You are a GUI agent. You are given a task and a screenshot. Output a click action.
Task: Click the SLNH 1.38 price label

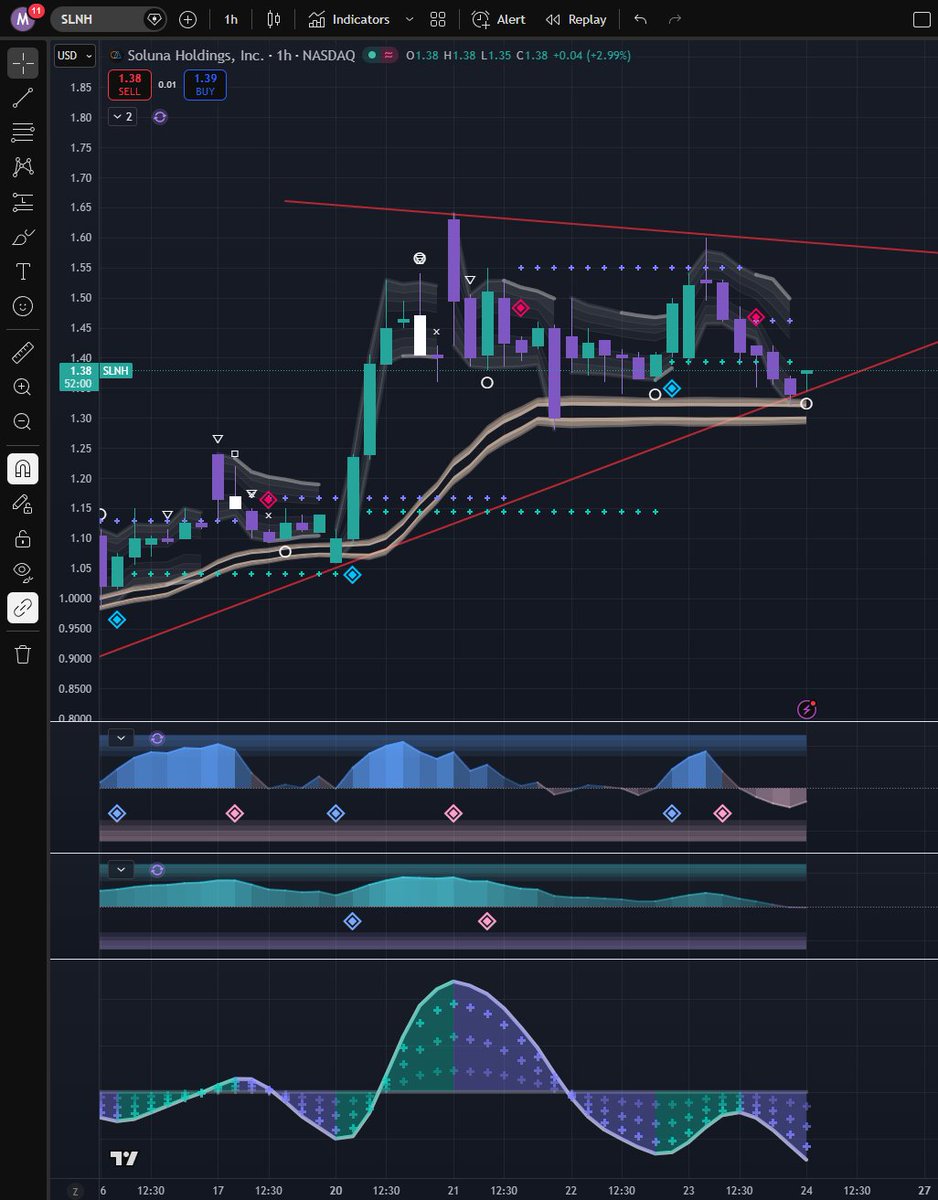point(96,371)
